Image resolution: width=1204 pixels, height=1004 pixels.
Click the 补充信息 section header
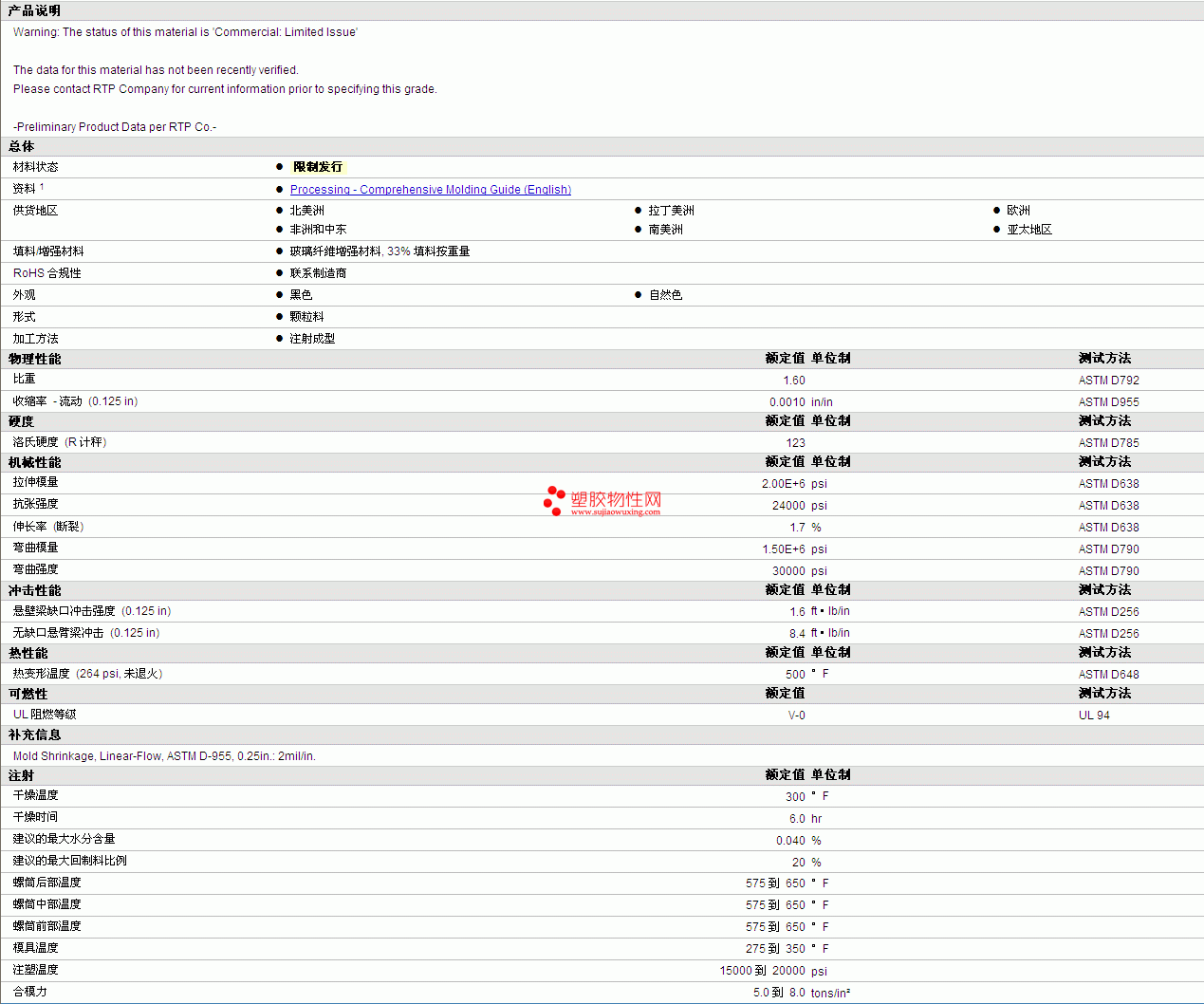pos(35,734)
